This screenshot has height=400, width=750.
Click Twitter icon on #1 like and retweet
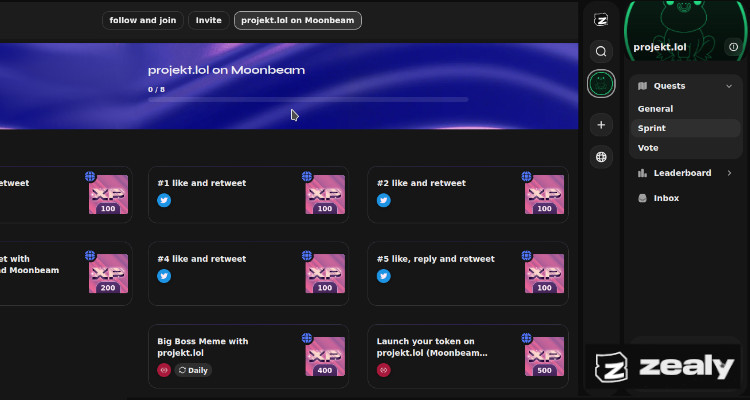pos(164,200)
